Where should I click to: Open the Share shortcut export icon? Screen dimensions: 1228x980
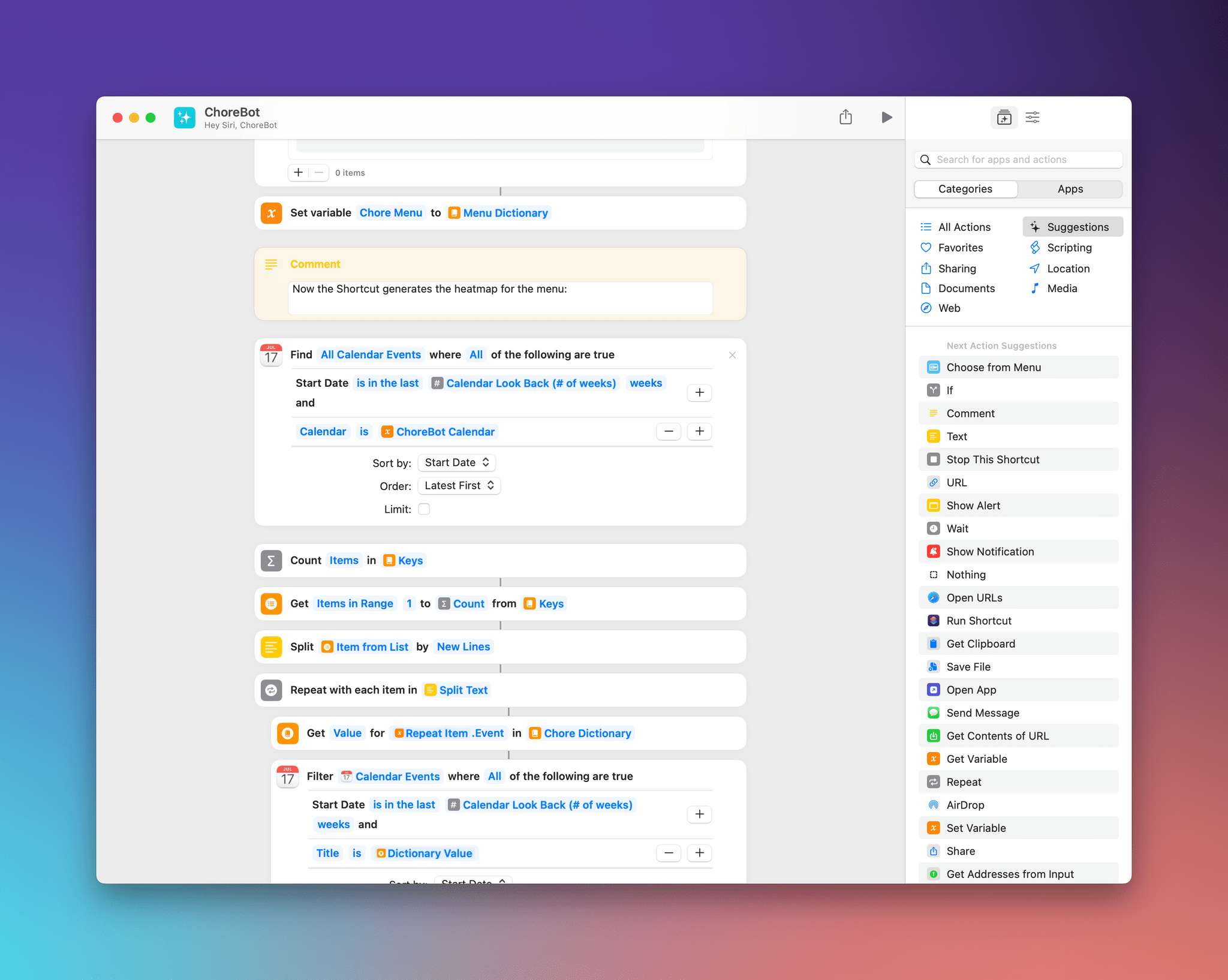coord(847,117)
